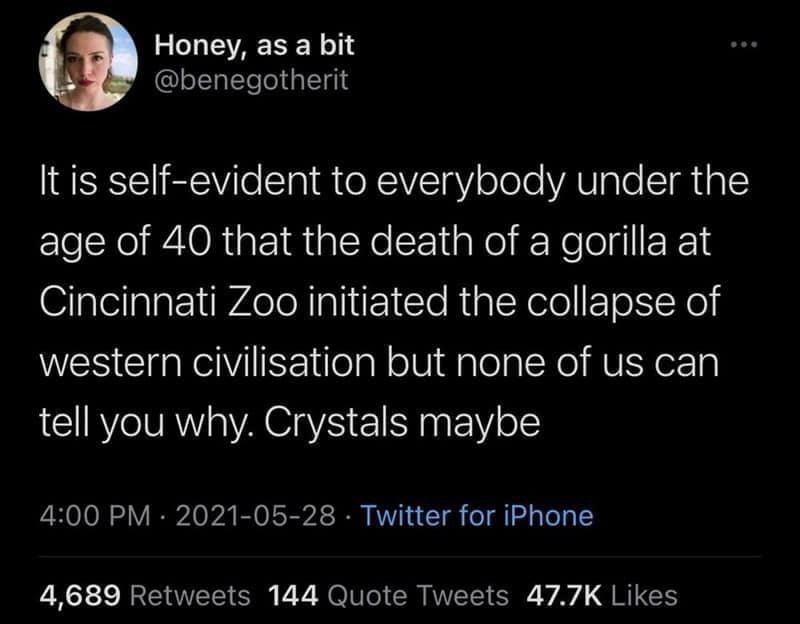Image resolution: width=800 pixels, height=624 pixels.
Task: Open the "Twitter for iPhone" source link
Action: [475, 516]
